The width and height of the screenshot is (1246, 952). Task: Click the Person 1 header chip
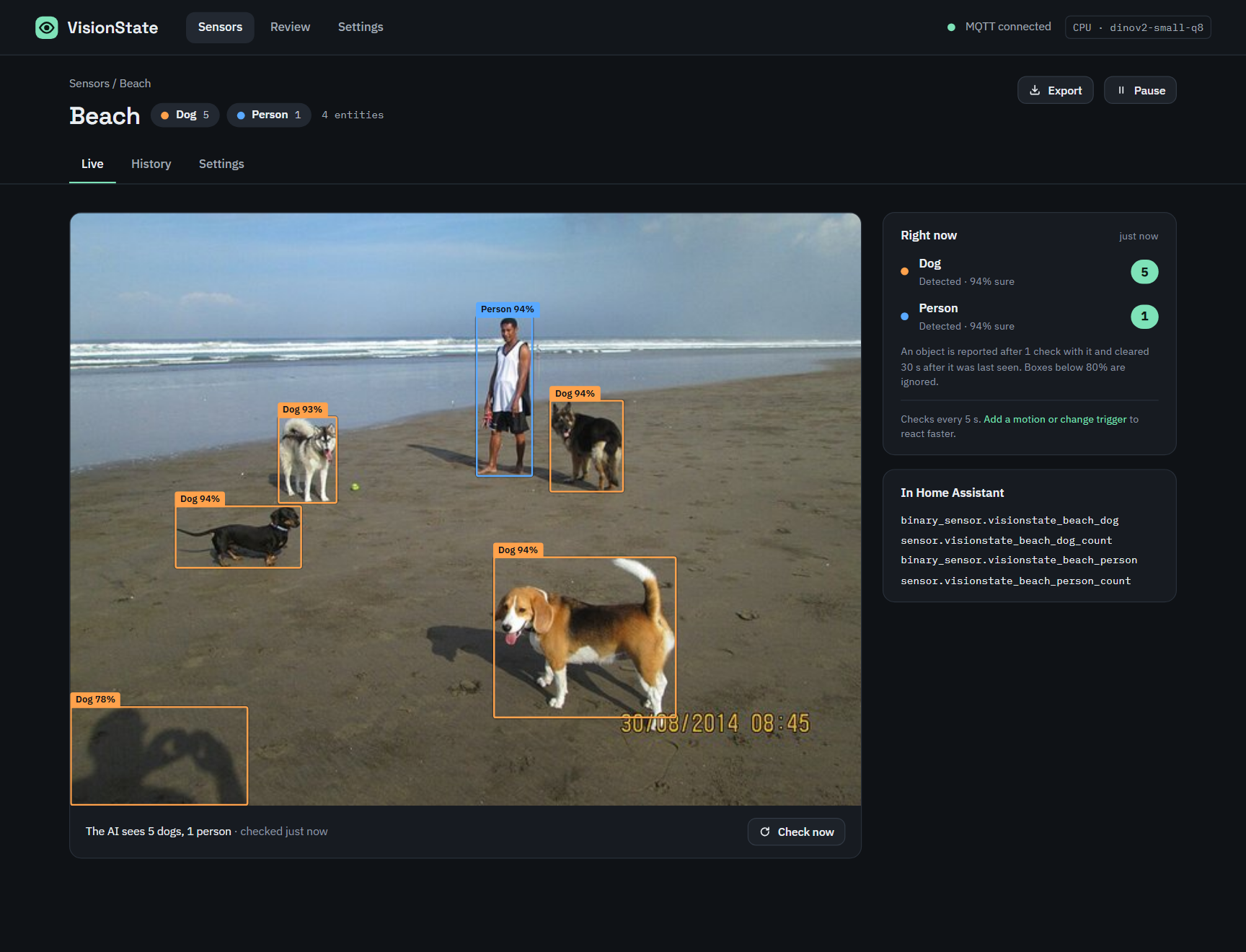pos(269,115)
